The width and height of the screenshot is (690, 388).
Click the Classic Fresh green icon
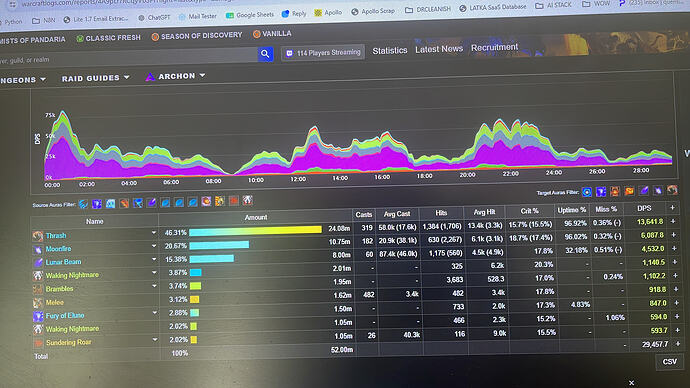(x=80, y=39)
